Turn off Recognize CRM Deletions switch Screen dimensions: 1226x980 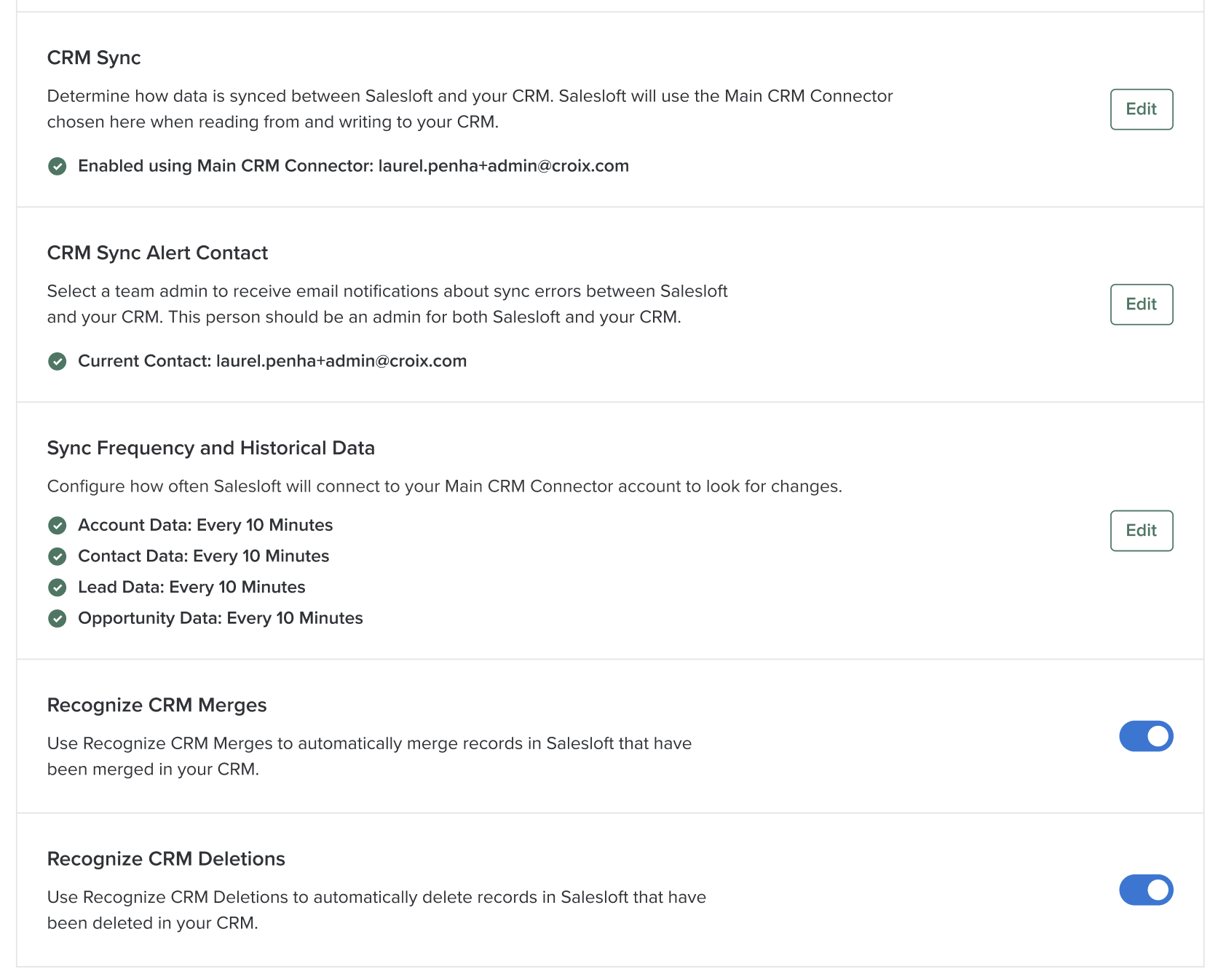pos(1146,890)
